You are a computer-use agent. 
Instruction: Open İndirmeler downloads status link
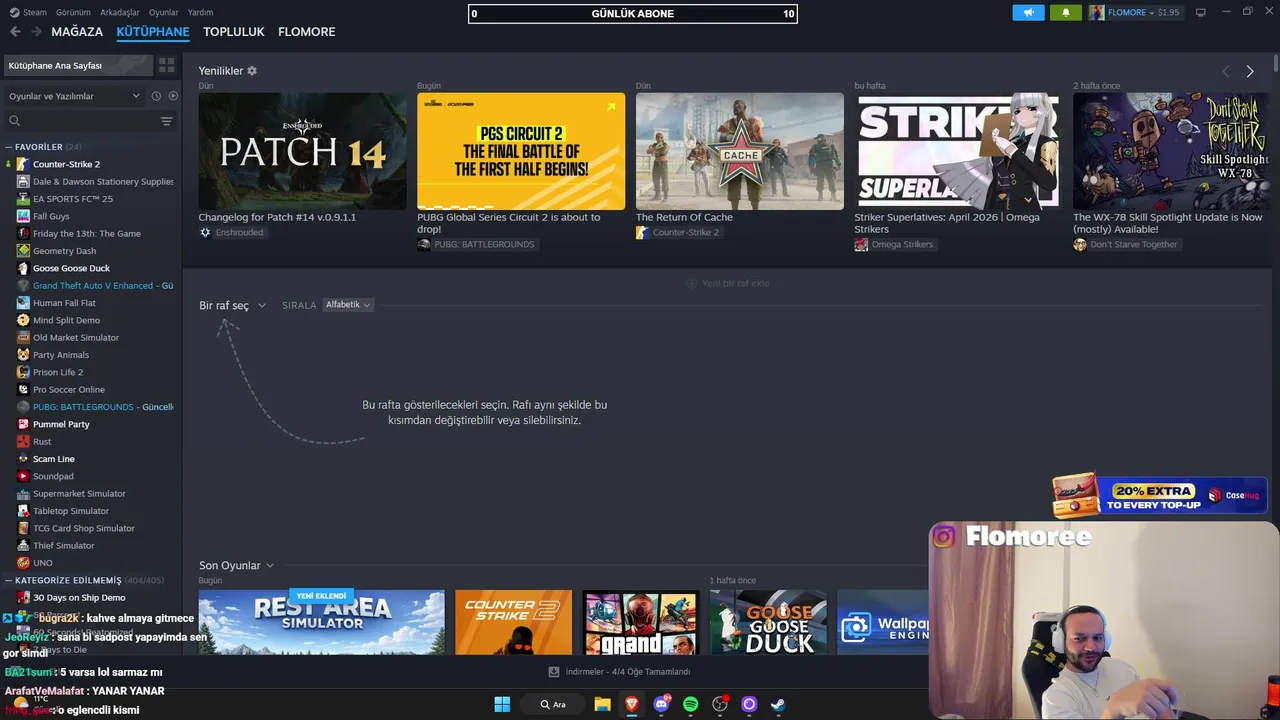tap(628, 672)
